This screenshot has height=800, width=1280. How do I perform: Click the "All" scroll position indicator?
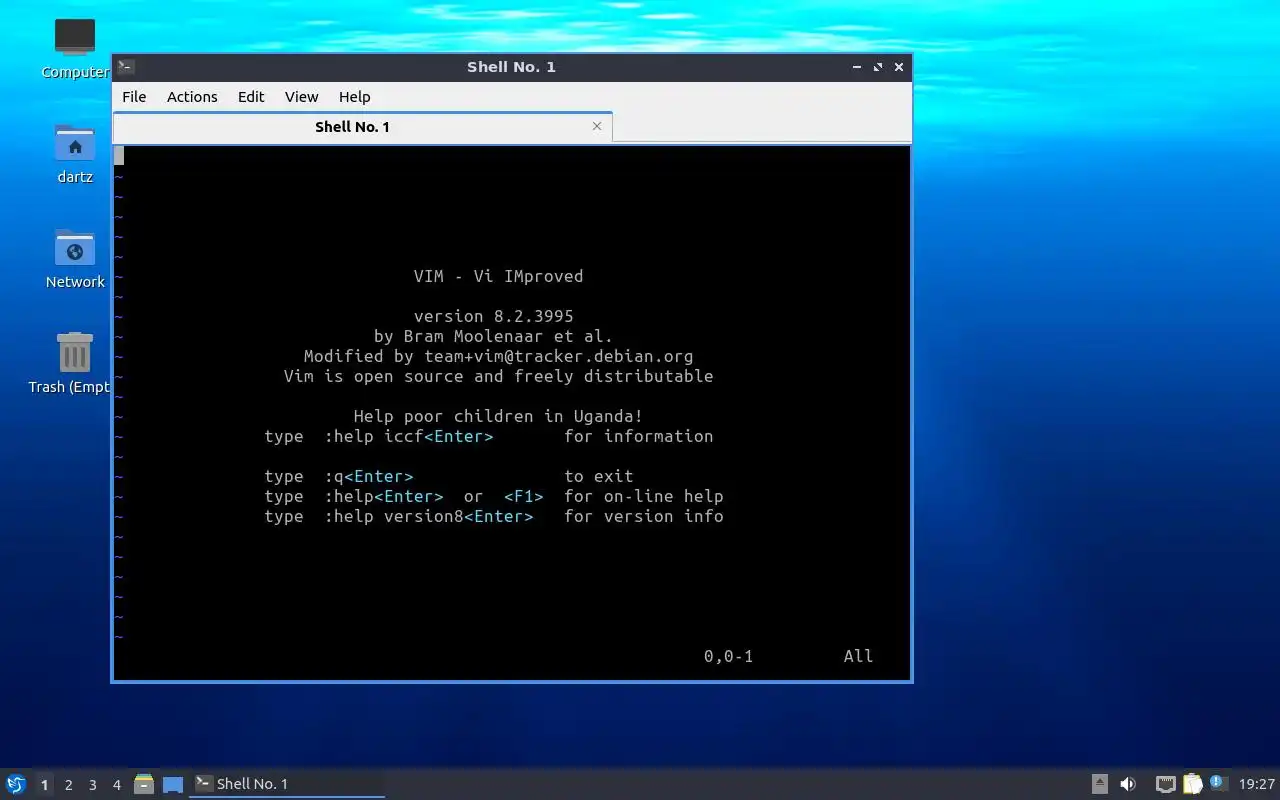858,656
